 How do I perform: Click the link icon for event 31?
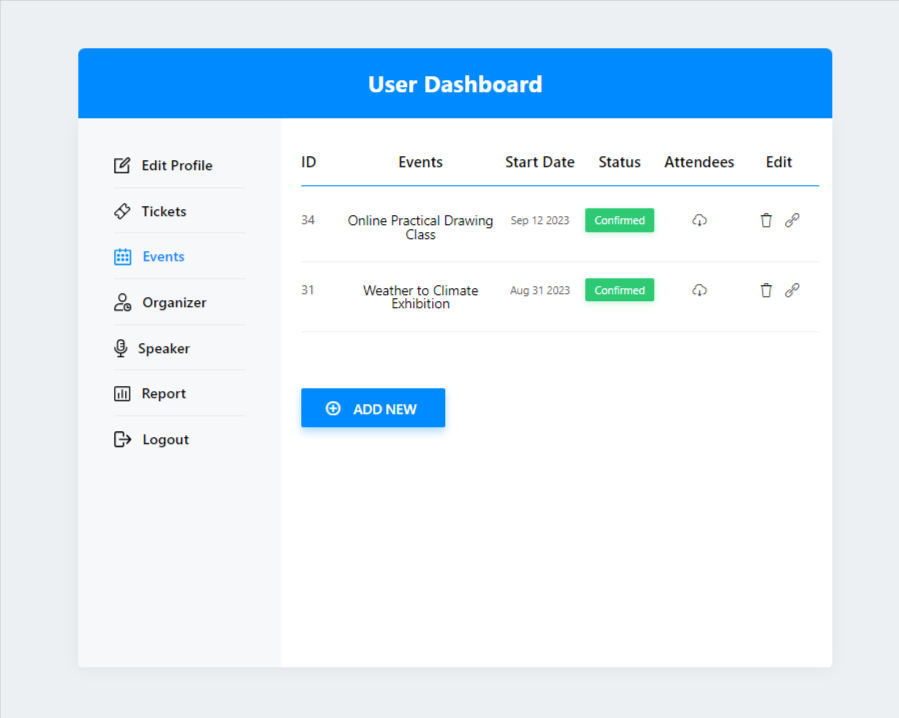pos(792,290)
